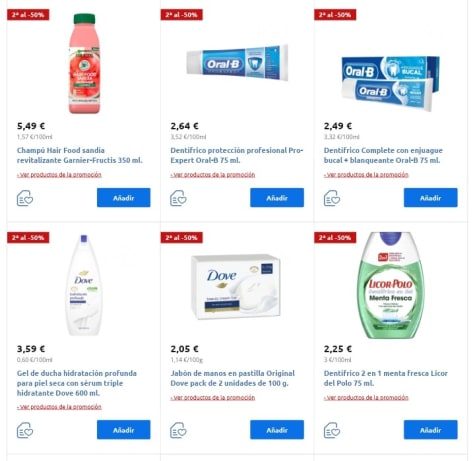View promotion products for Oral-B Complete toothpaste
Image resolution: width=475 pixels, height=461 pixels.
click(x=366, y=175)
